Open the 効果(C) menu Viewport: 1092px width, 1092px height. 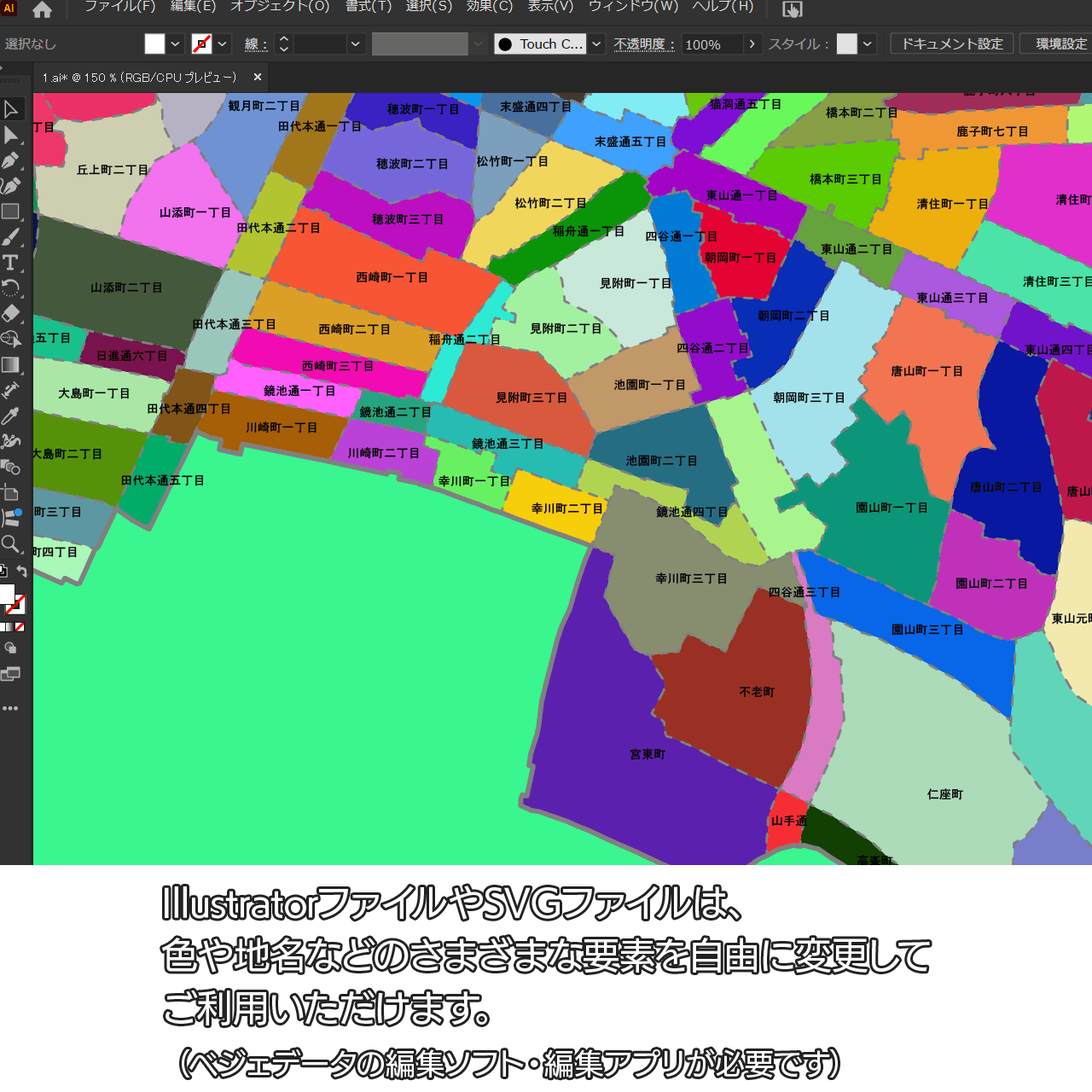click(490, 7)
